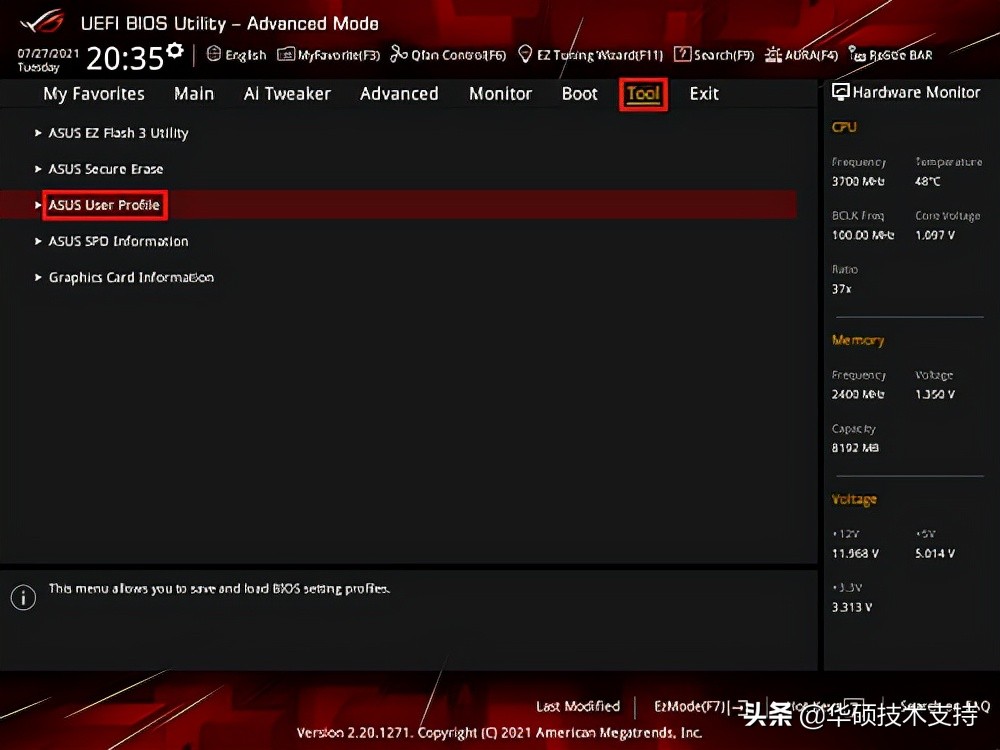This screenshot has width=1000, height=750.
Task: Click the BIOS version copyright line
Action: [499, 733]
